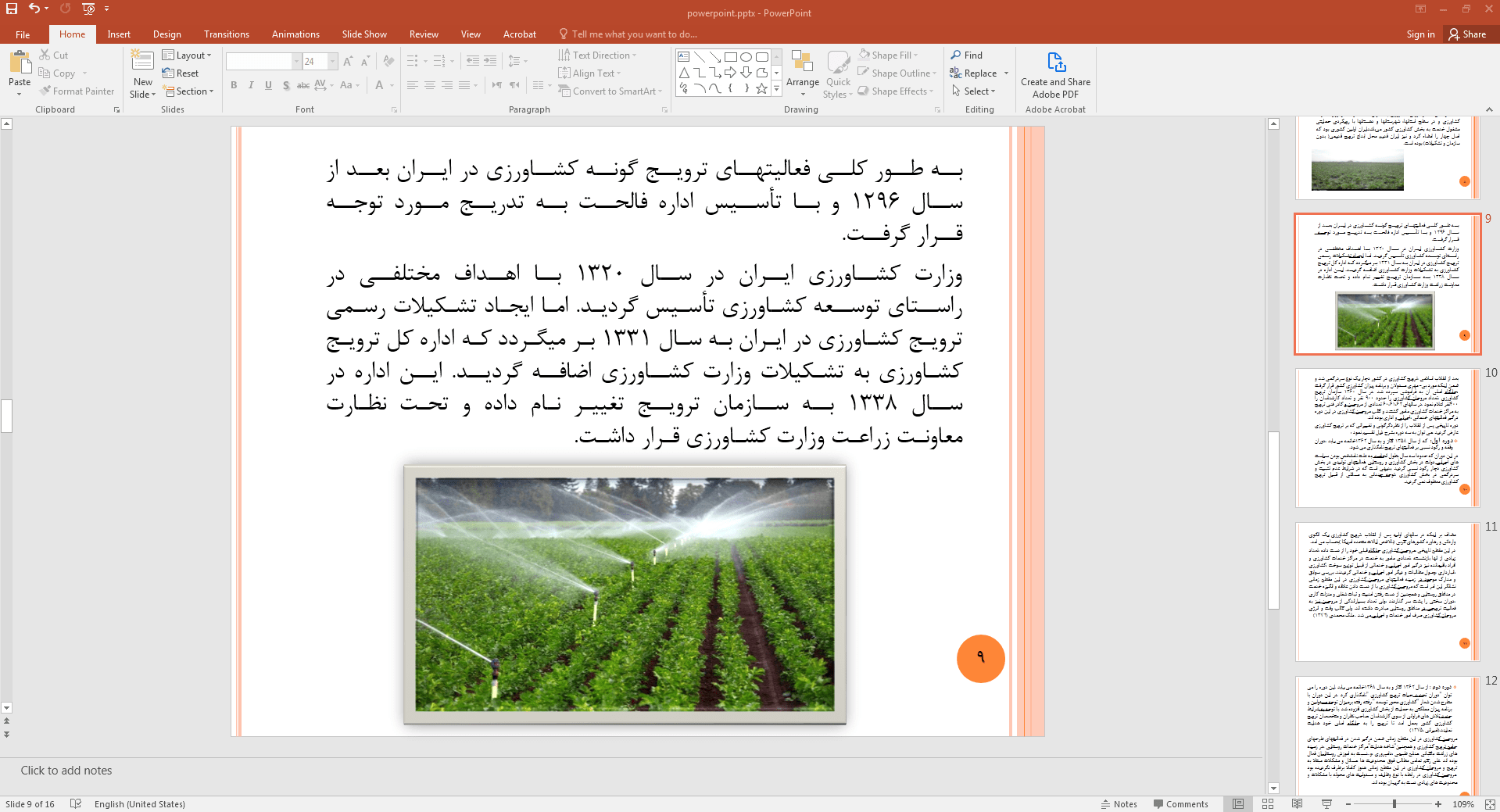Image resolution: width=1500 pixels, height=812 pixels.
Task: Open the Layout dropdown
Action: pos(187,55)
